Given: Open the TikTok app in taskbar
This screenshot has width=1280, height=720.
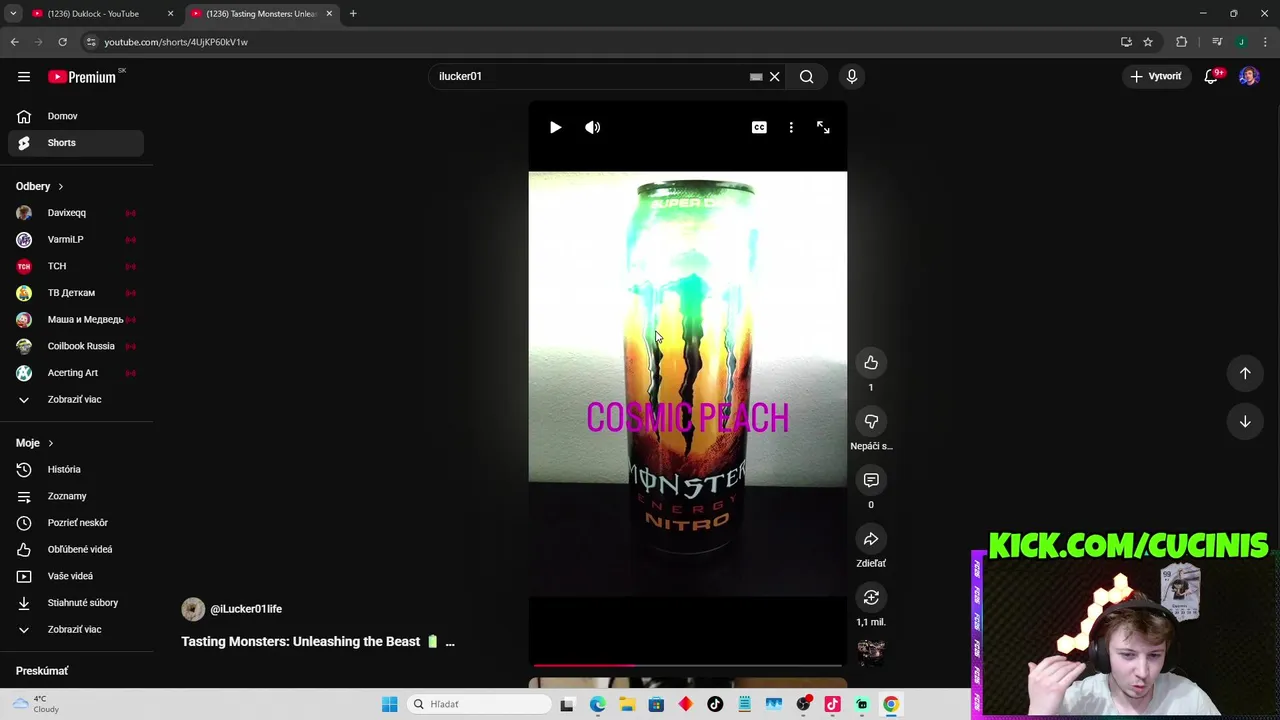Looking at the screenshot, I should point(715,704).
